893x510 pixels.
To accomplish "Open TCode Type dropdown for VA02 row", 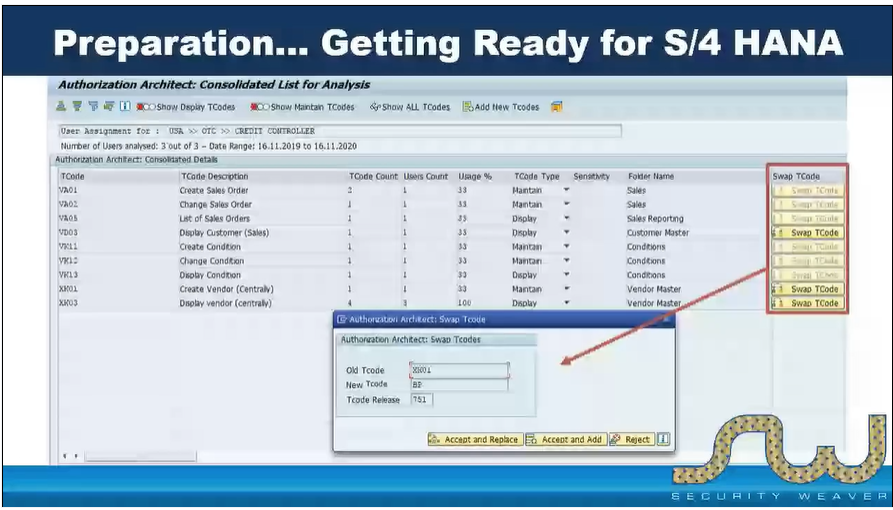I will click(x=566, y=204).
